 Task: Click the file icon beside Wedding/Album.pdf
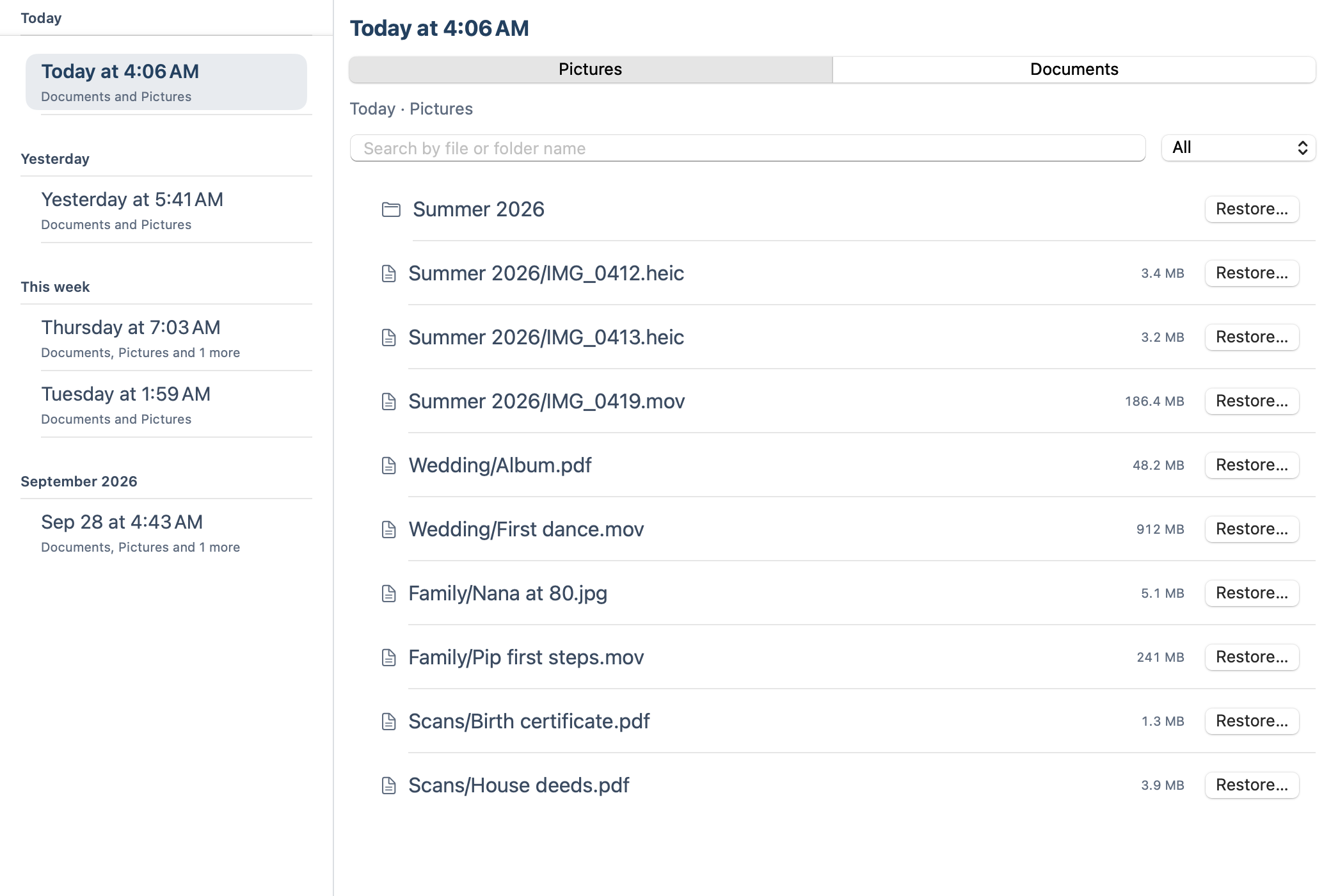click(x=388, y=465)
